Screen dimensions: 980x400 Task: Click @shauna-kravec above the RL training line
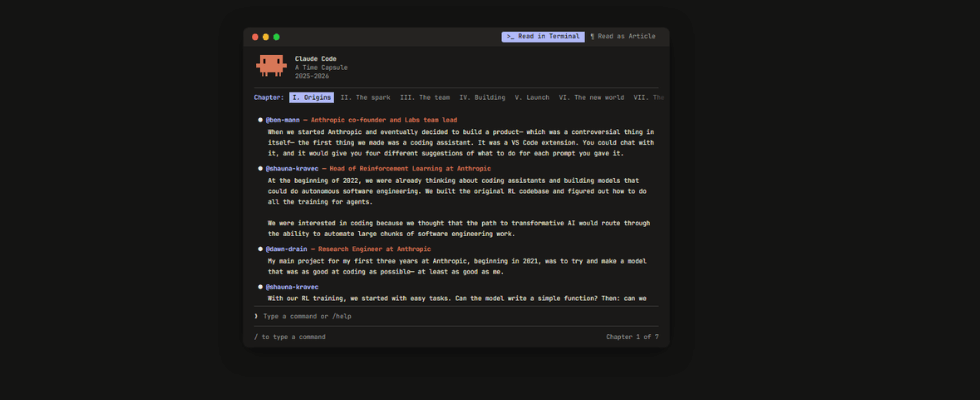292,287
